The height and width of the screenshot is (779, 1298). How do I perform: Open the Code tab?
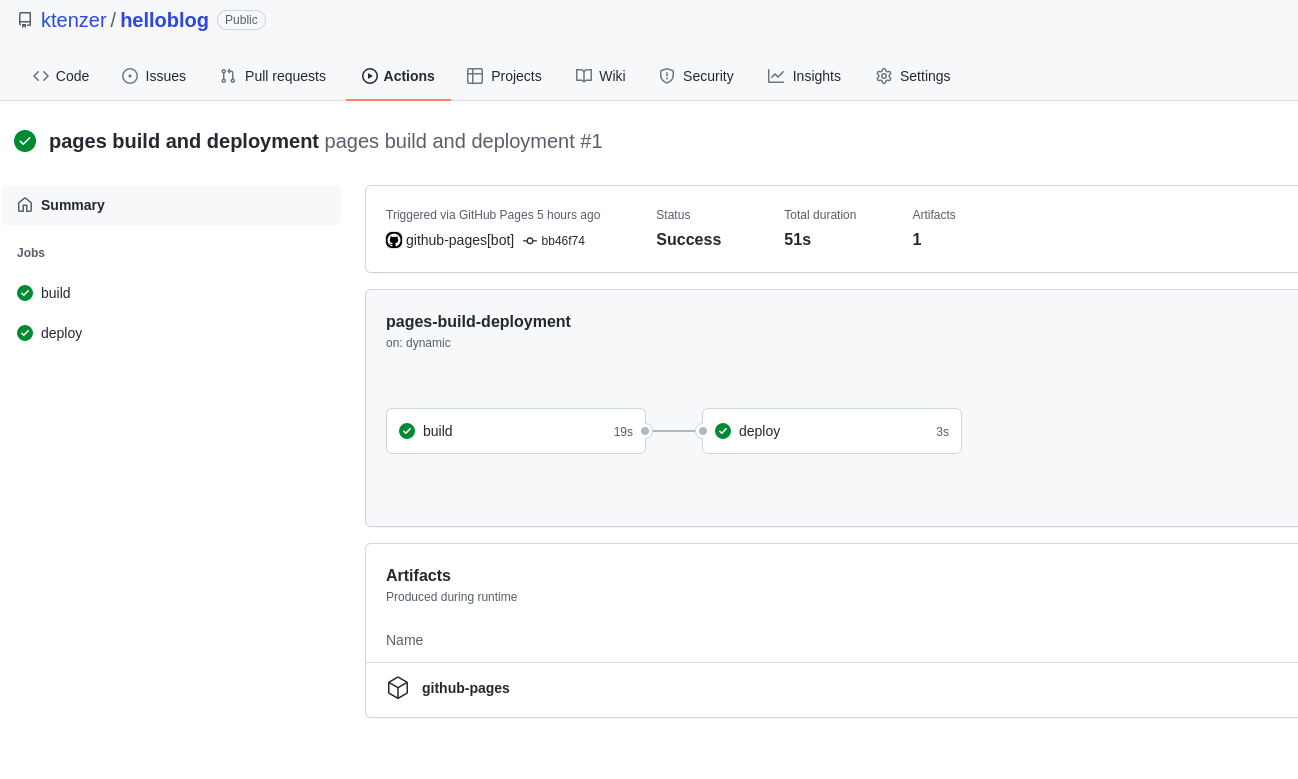[x=61, y=76]
